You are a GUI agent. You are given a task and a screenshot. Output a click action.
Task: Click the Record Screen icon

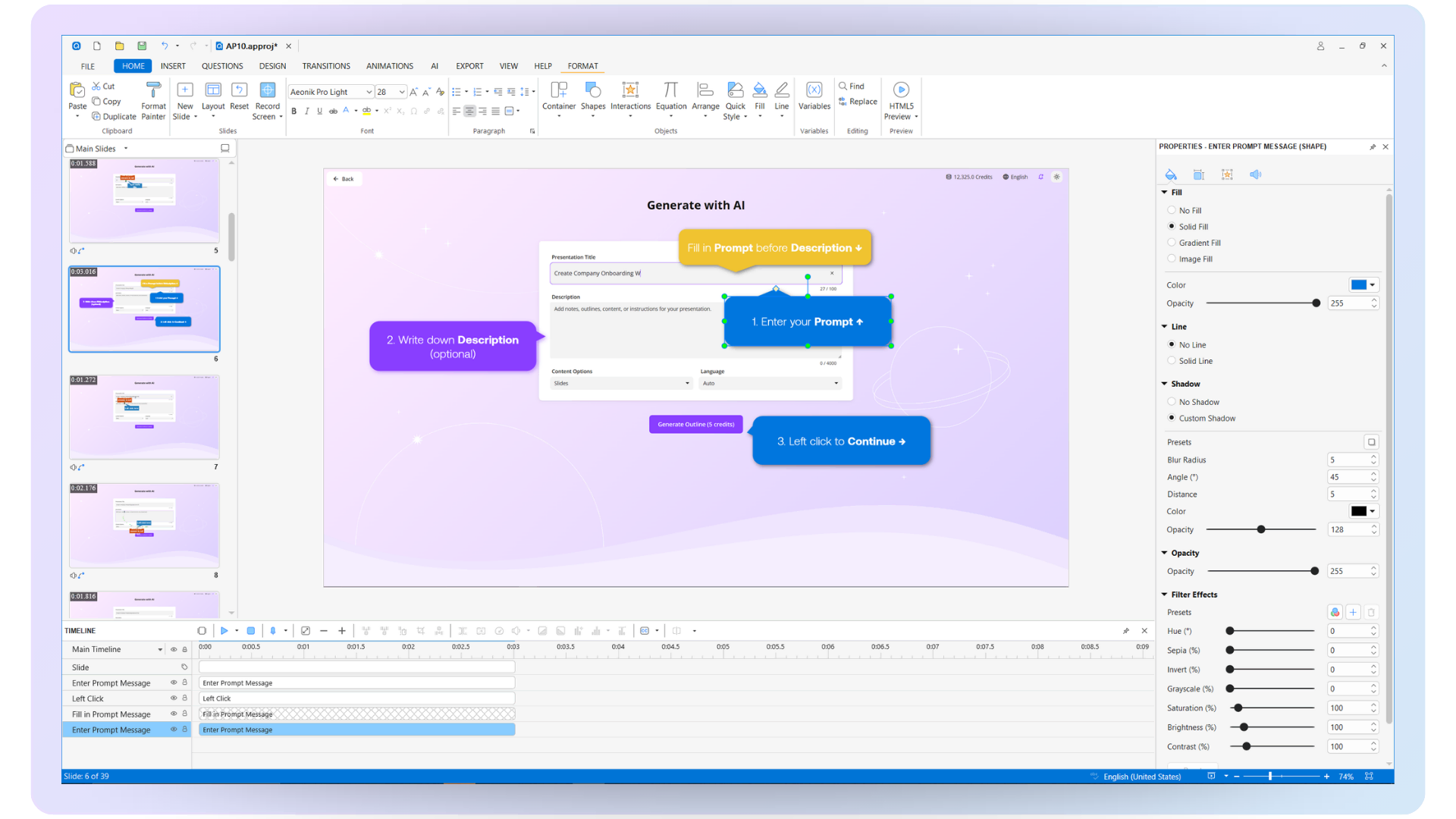pos(267,90)
